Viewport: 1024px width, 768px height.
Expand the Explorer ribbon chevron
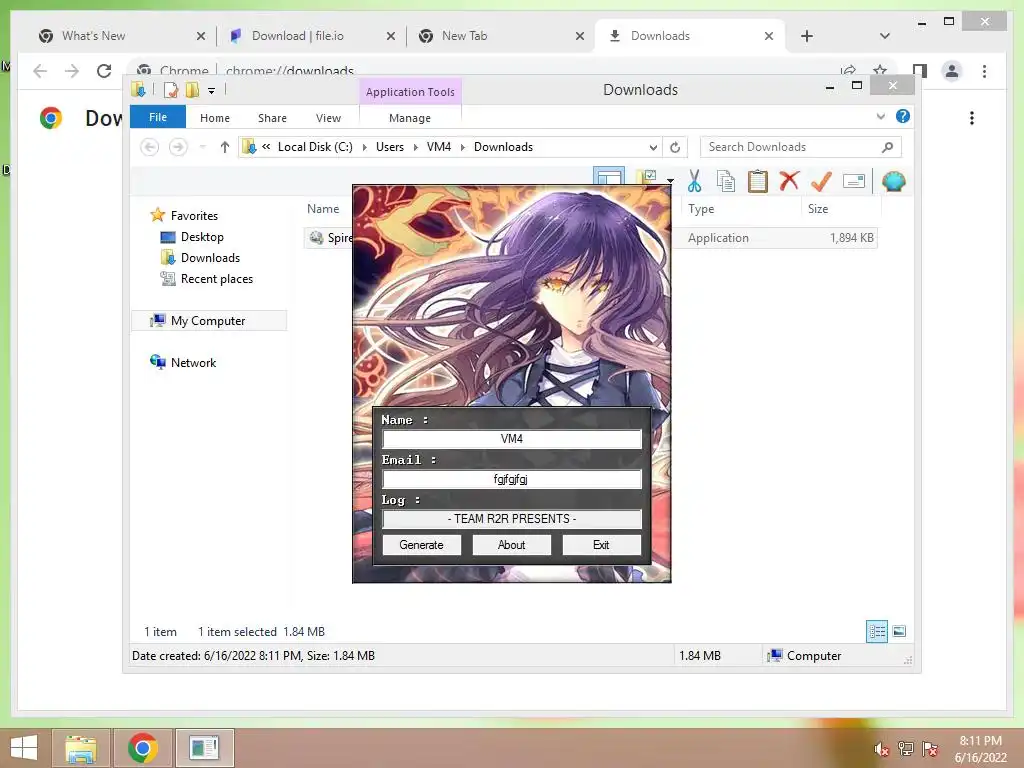(880, 116)
